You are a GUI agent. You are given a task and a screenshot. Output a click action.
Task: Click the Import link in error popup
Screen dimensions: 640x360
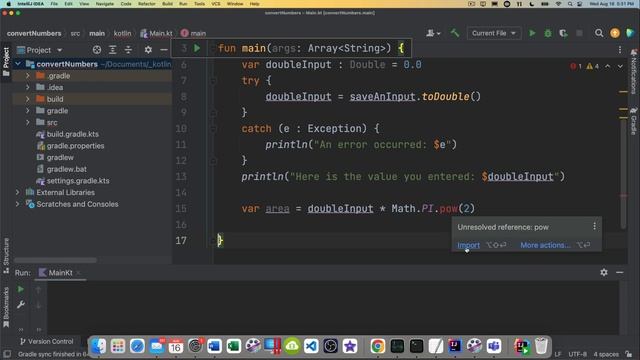click(x=468, y=245)
